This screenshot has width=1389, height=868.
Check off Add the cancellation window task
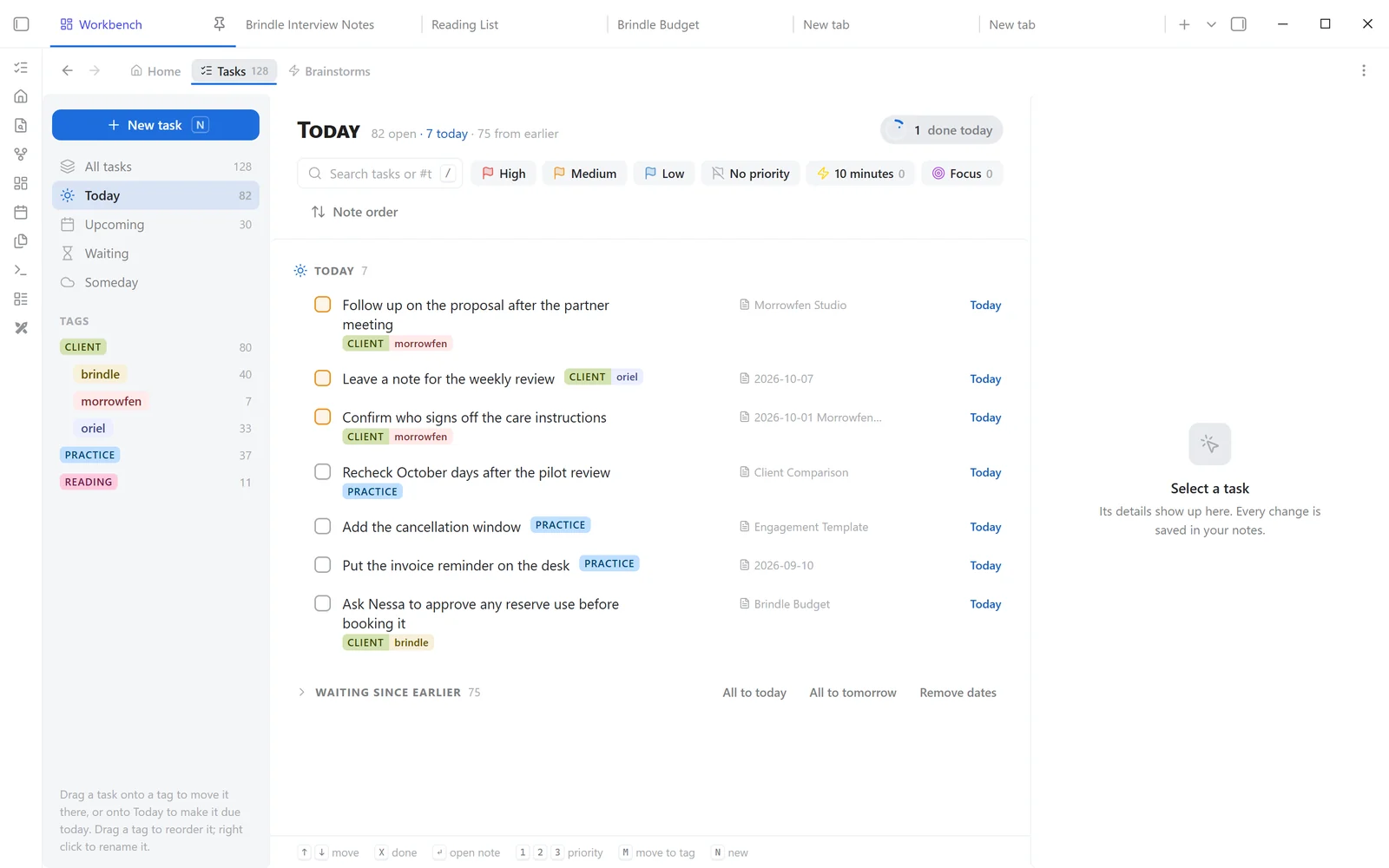point(322,526)
